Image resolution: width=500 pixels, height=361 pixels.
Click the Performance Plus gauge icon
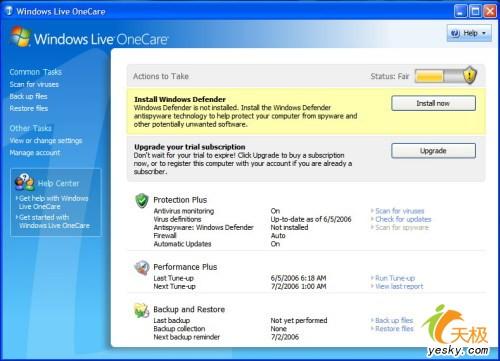[x=142, y=268]
